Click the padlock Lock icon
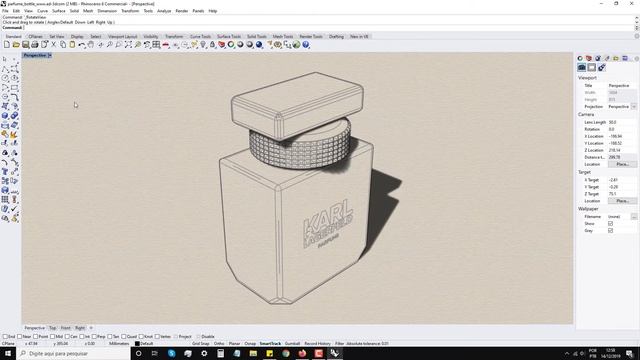Image resolution: width=640 pixels, height=360 pixels. tap(212, 45)
